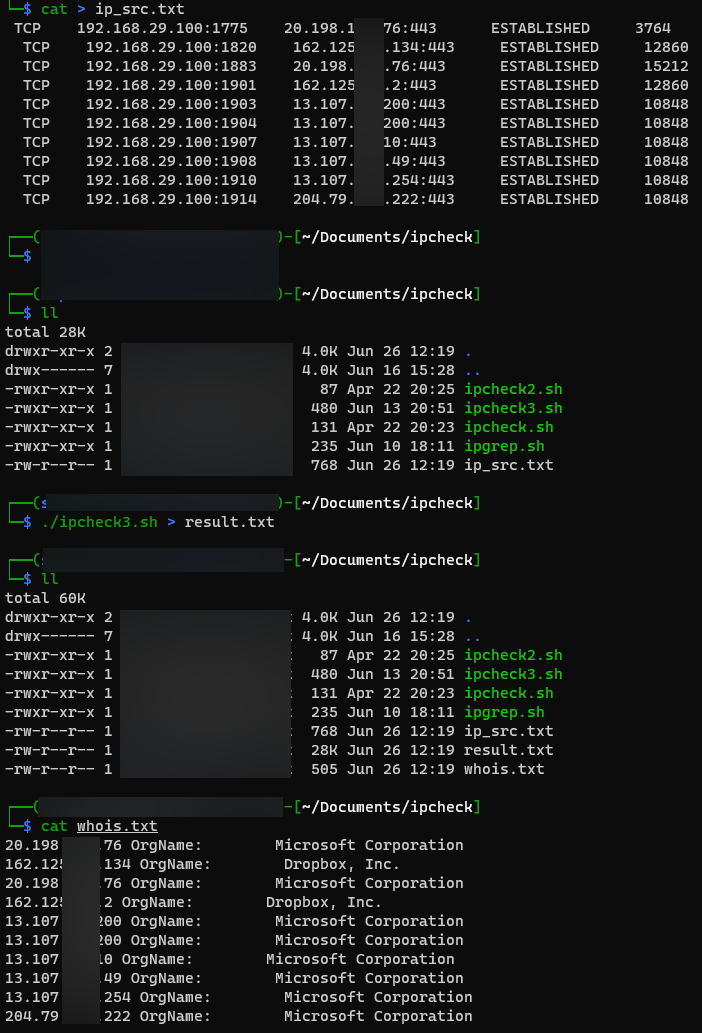Click 'result.txt' in the redirect command
Viewport: 702px width, 1033px height.
(229, 522)
